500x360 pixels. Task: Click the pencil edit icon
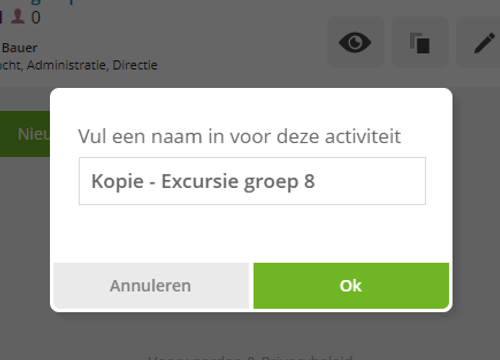pos(483,43)
